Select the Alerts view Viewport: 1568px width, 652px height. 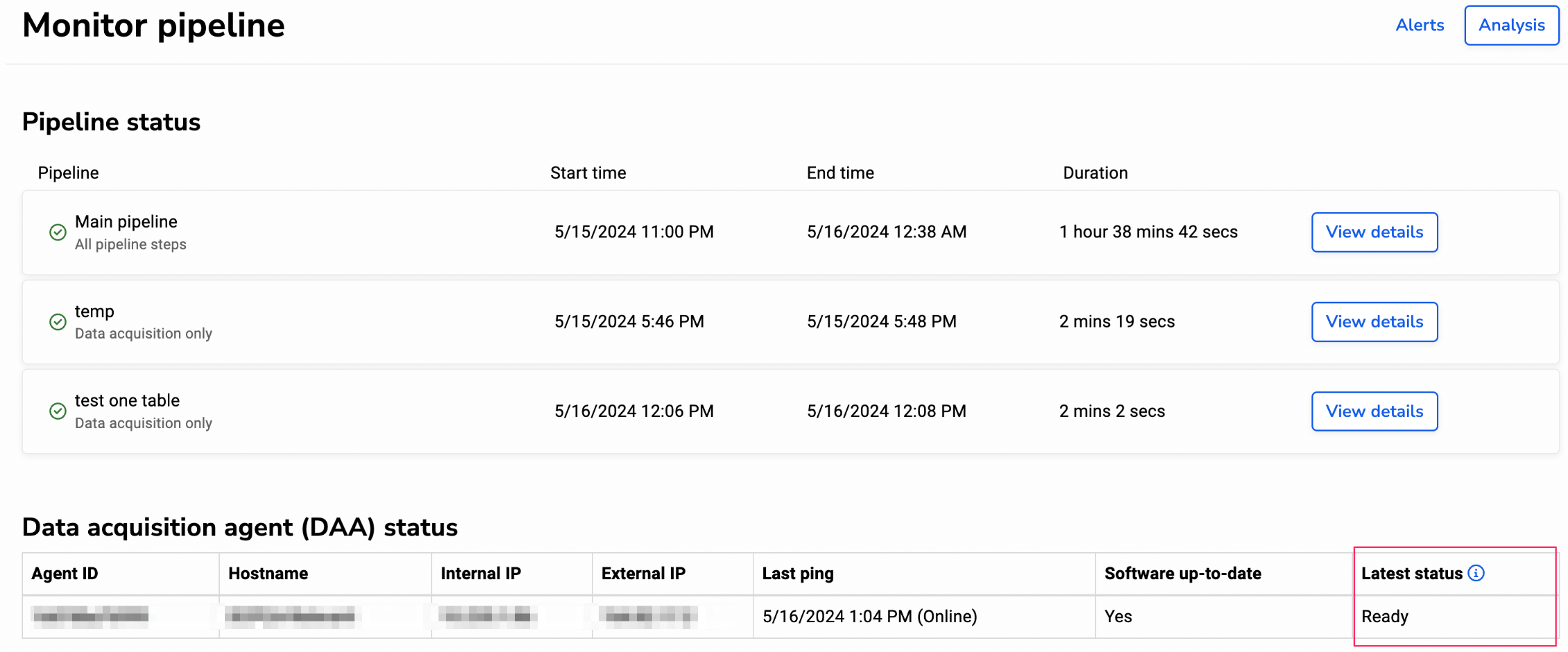pyautogui.click(x=1420, y=25)
